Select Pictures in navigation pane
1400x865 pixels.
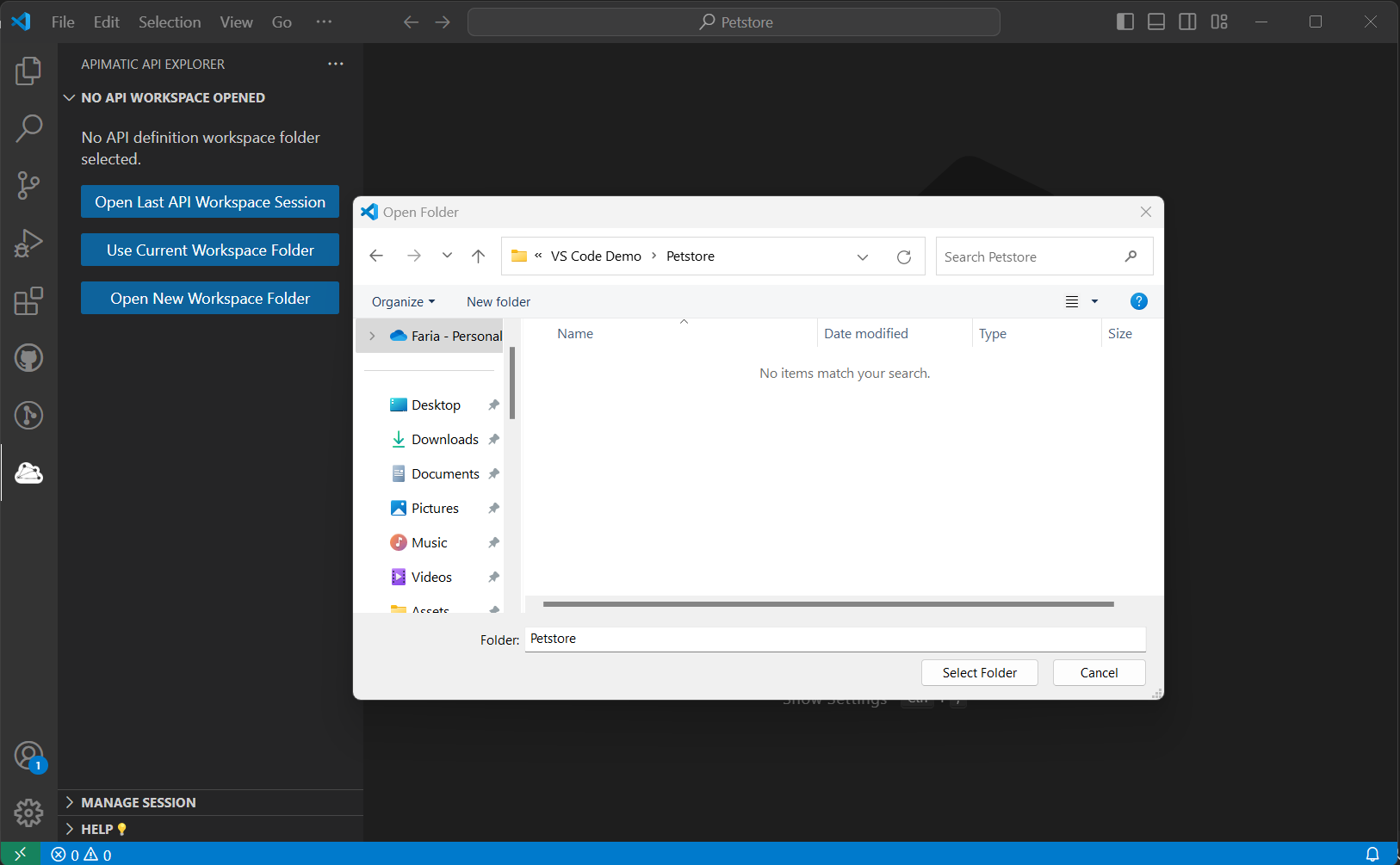tap(435, 509)
